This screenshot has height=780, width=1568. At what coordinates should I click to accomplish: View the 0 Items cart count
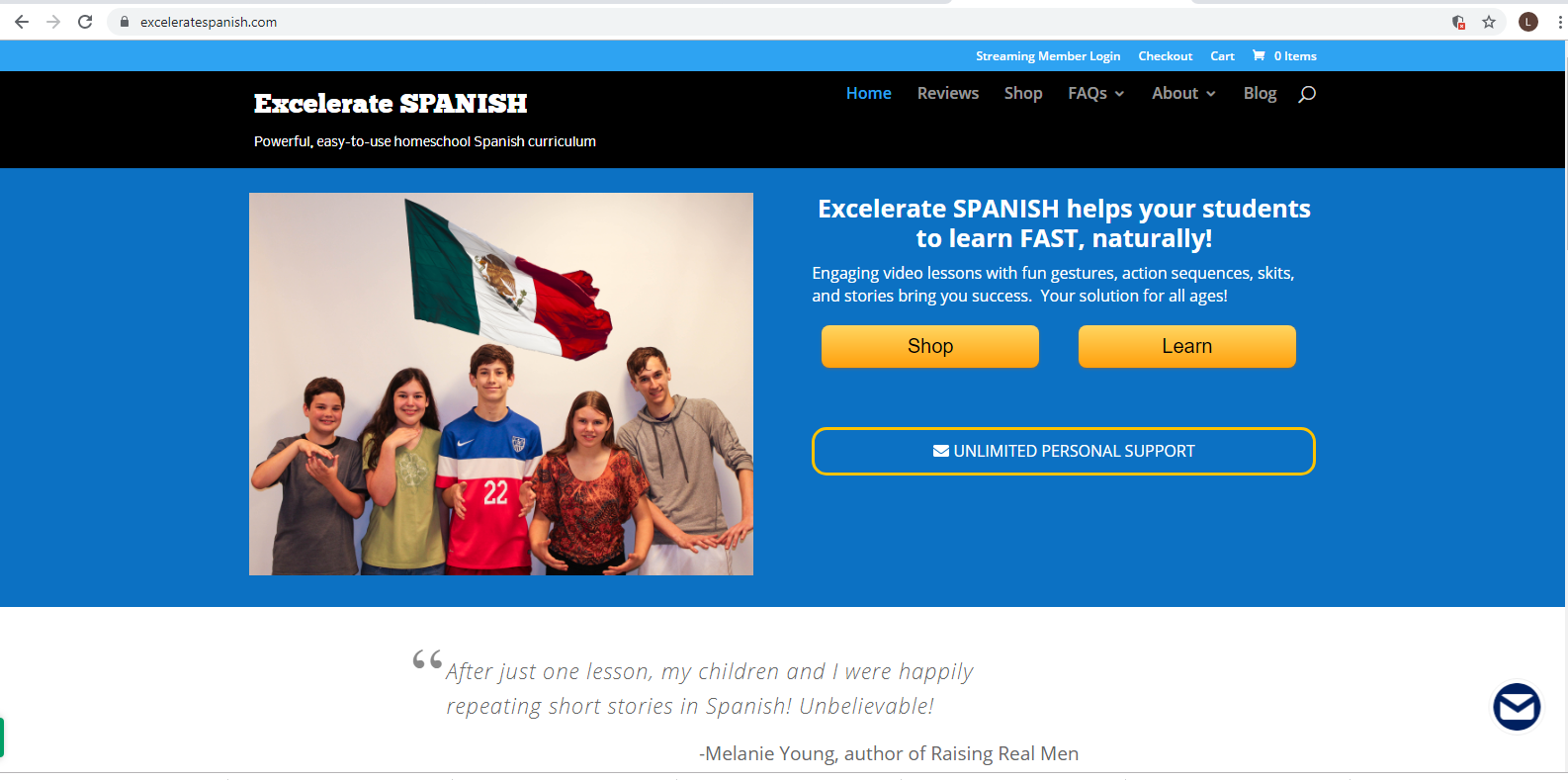pos(1295,56)
